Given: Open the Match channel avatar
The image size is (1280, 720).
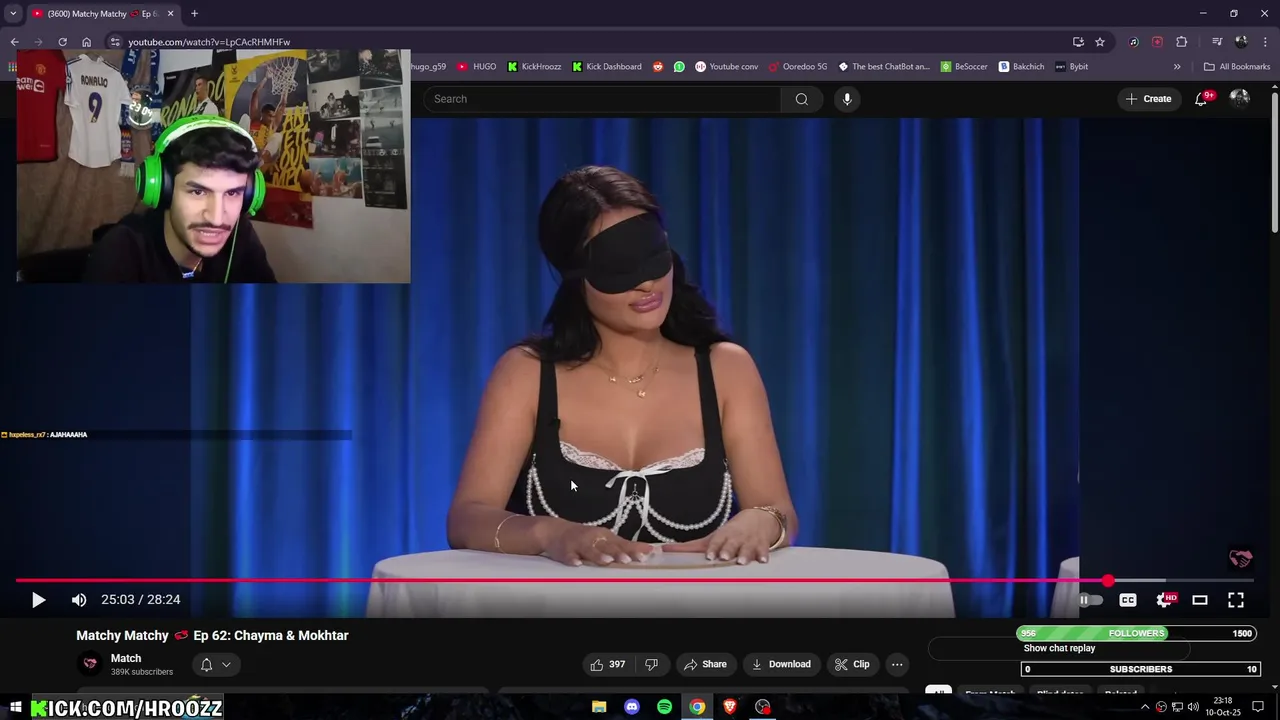Looking at the screenshot, I should click(x=90, y=664).
